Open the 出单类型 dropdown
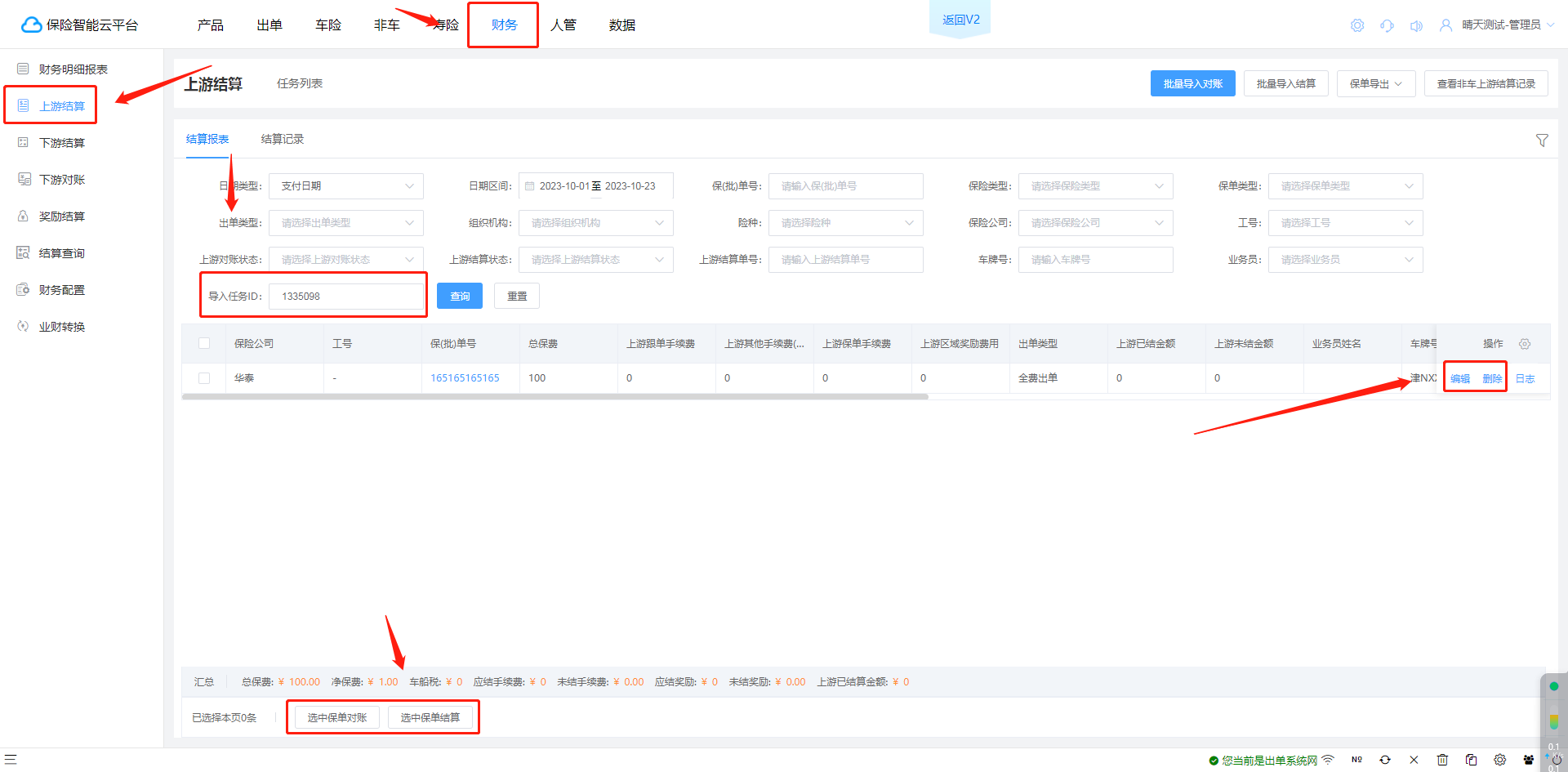Viewport: 1568px width, 772px height. coord(346,223)
